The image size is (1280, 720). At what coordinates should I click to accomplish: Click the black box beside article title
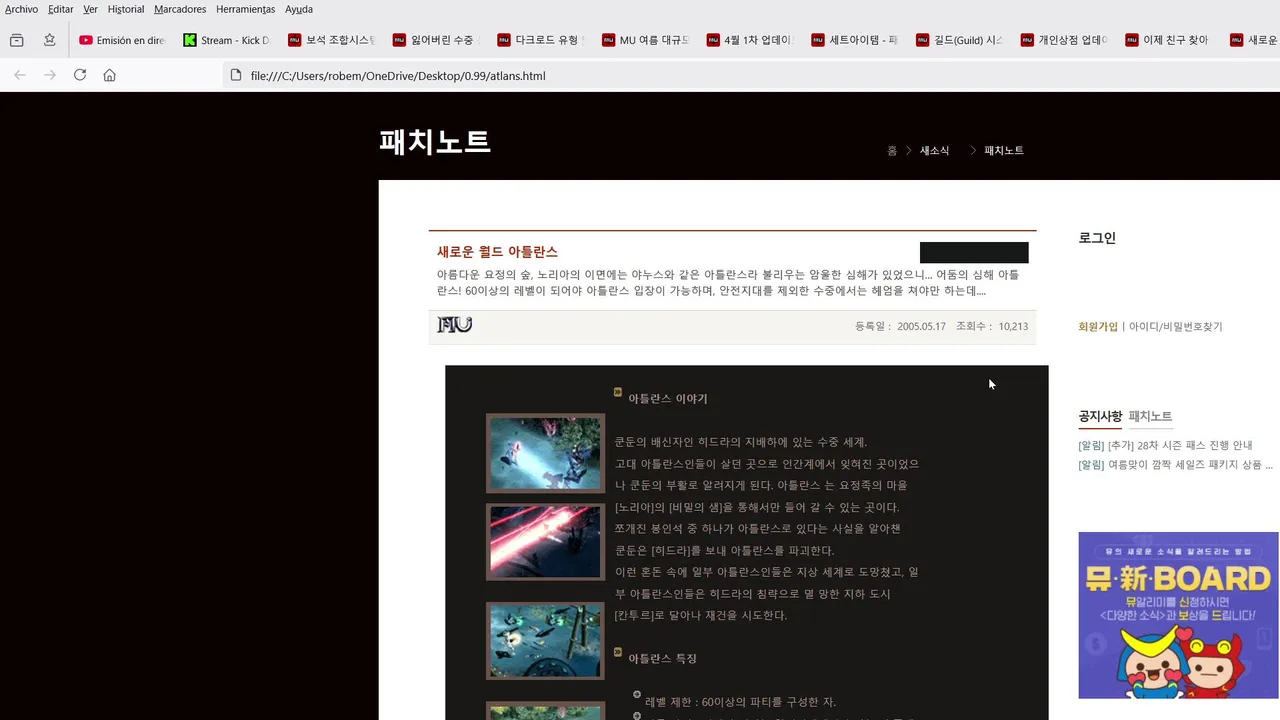[x=974, y=252]
